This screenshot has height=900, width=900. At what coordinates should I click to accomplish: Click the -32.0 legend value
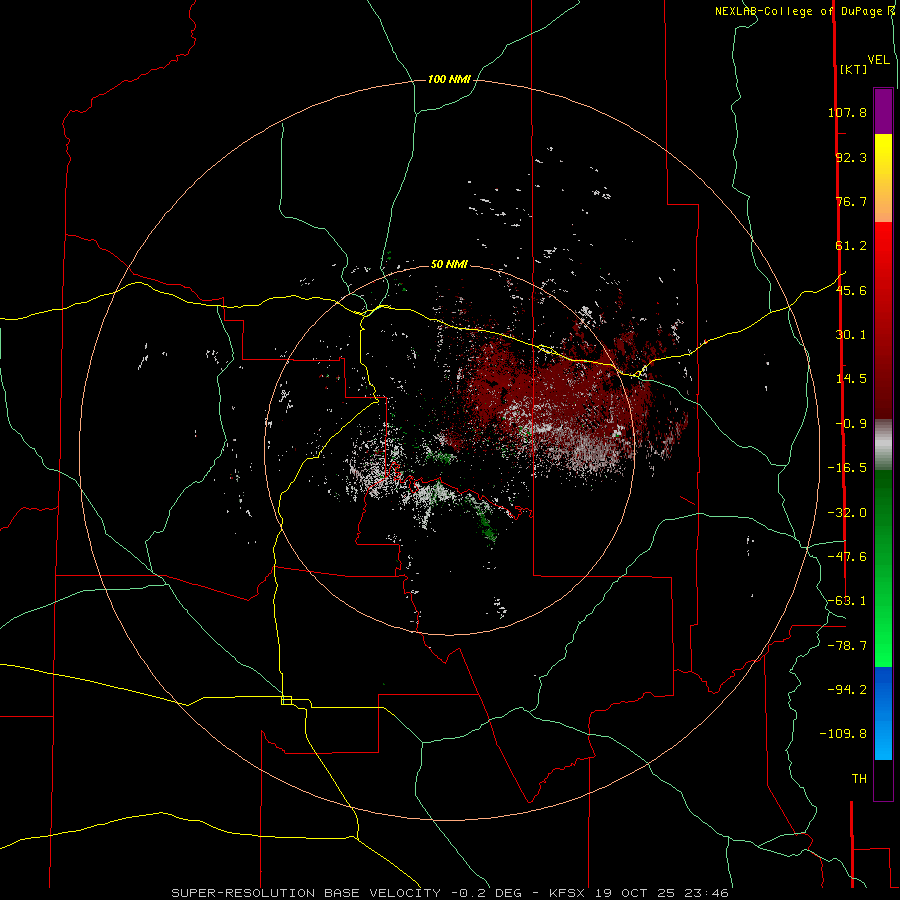click(x=847, y=513)
